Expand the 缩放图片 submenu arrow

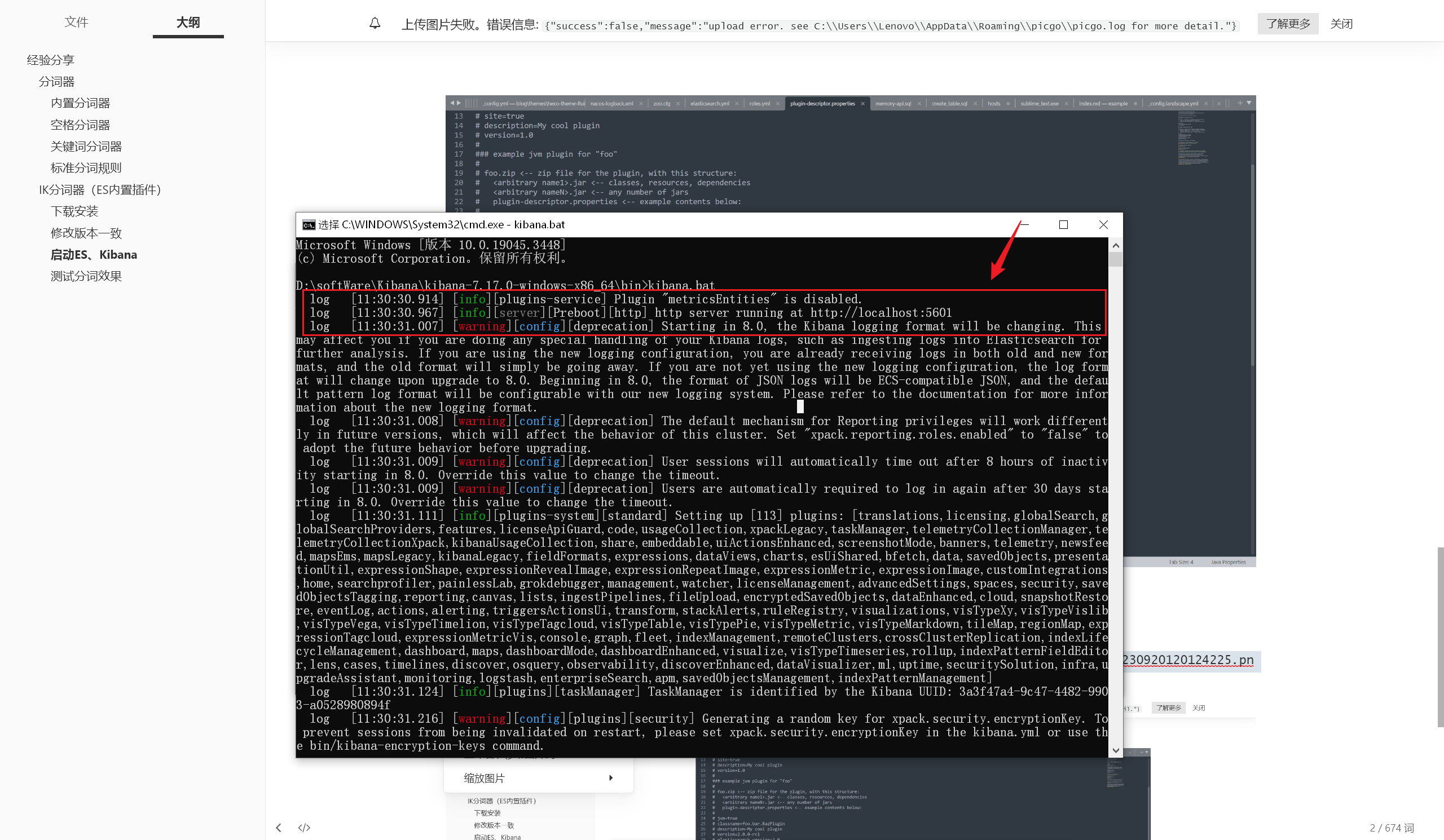coord(611,777)
